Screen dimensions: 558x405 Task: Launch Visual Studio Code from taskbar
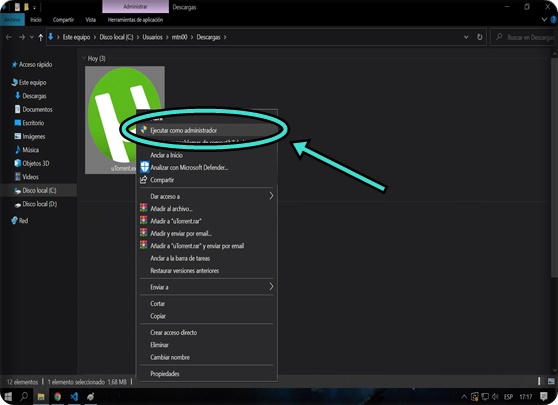pos(74,396)
